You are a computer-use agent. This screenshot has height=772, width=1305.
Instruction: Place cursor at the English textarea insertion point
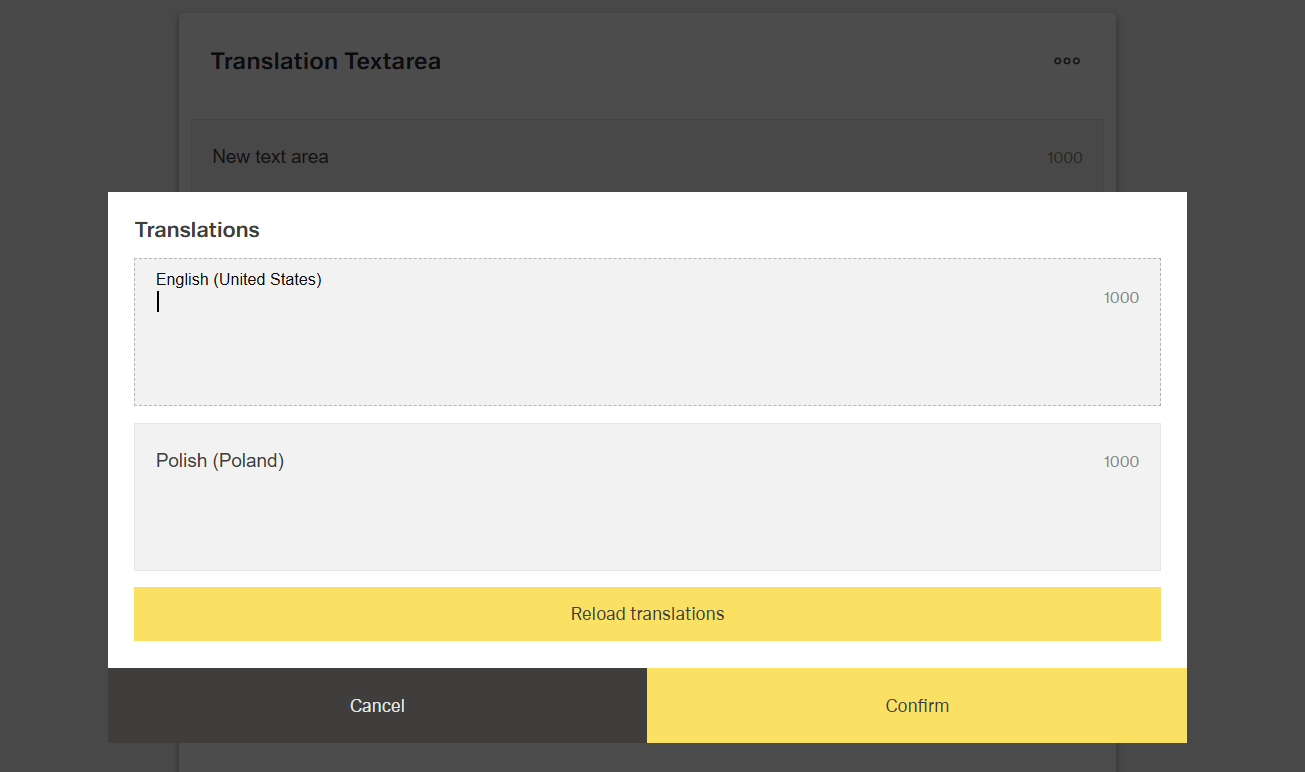tap(158, 301)
